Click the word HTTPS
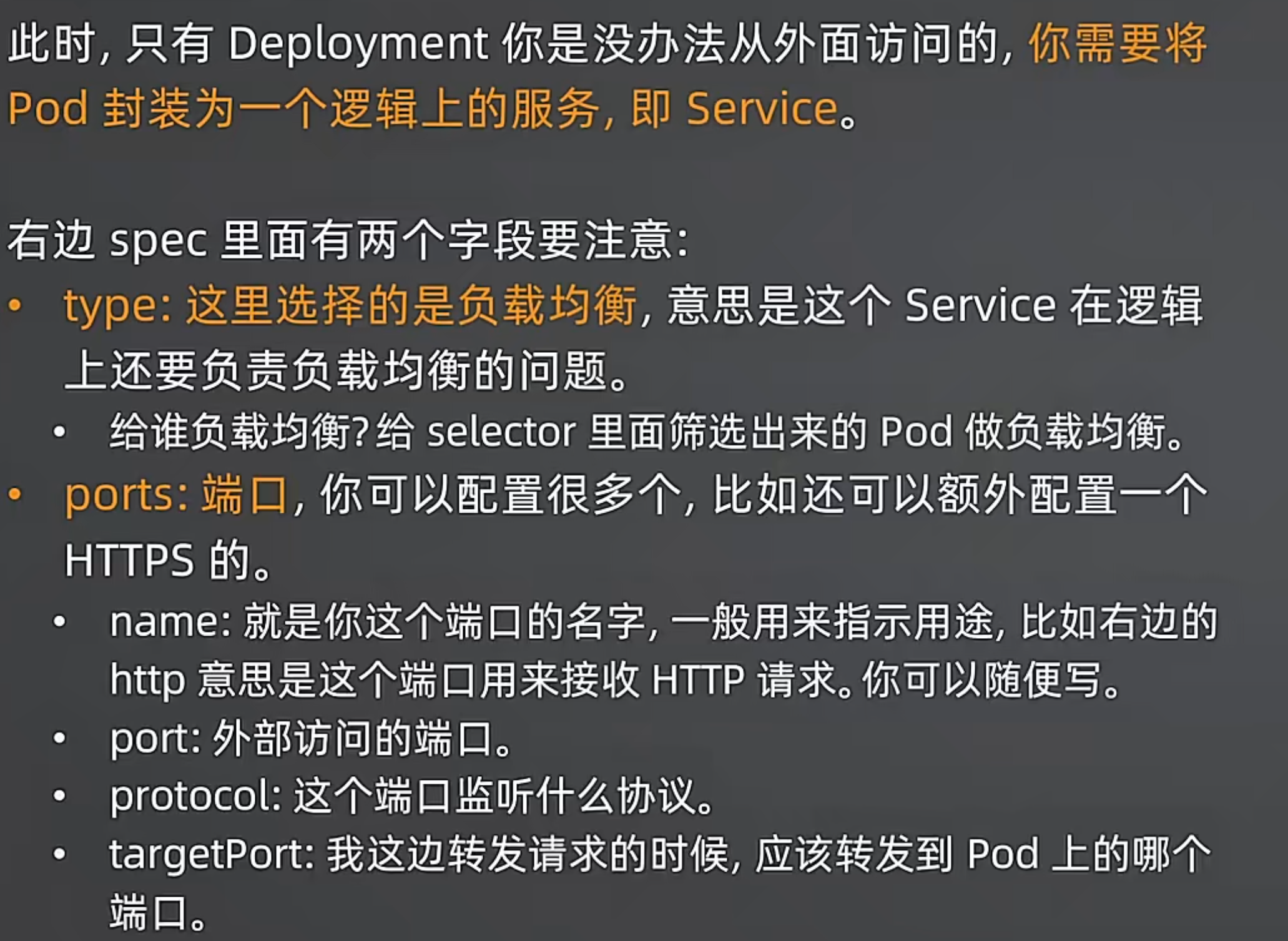Image resolution: width=1288 pixels, height=941 pixels. [x=129, y=560]
